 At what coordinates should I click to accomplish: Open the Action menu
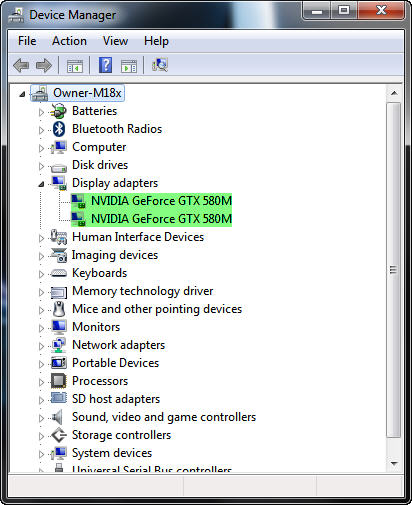click(x=69, y=41)
